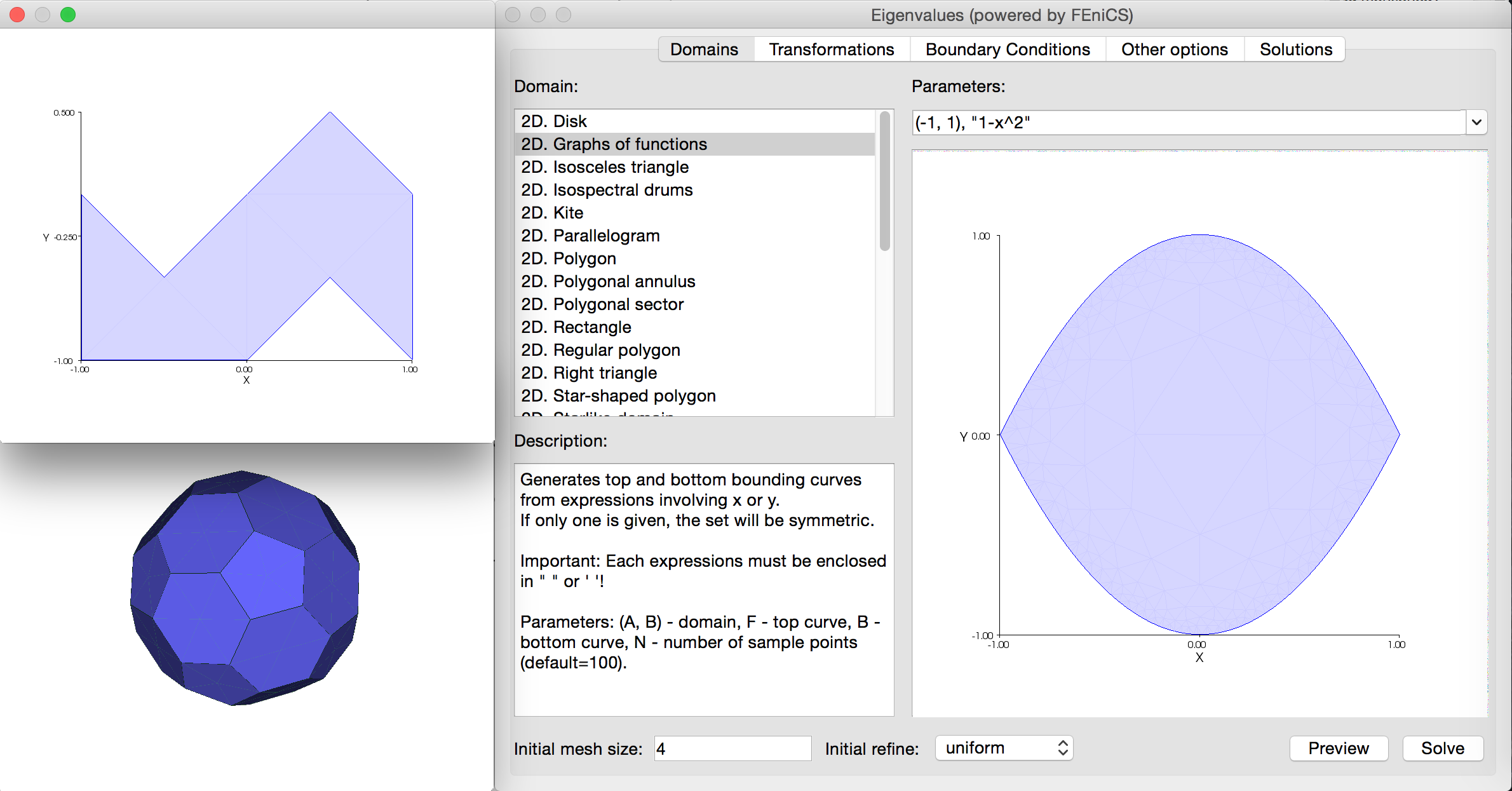Screen dimensions: 1512x791
Task: Click the Preview button
Action: tap(1338, 748)
